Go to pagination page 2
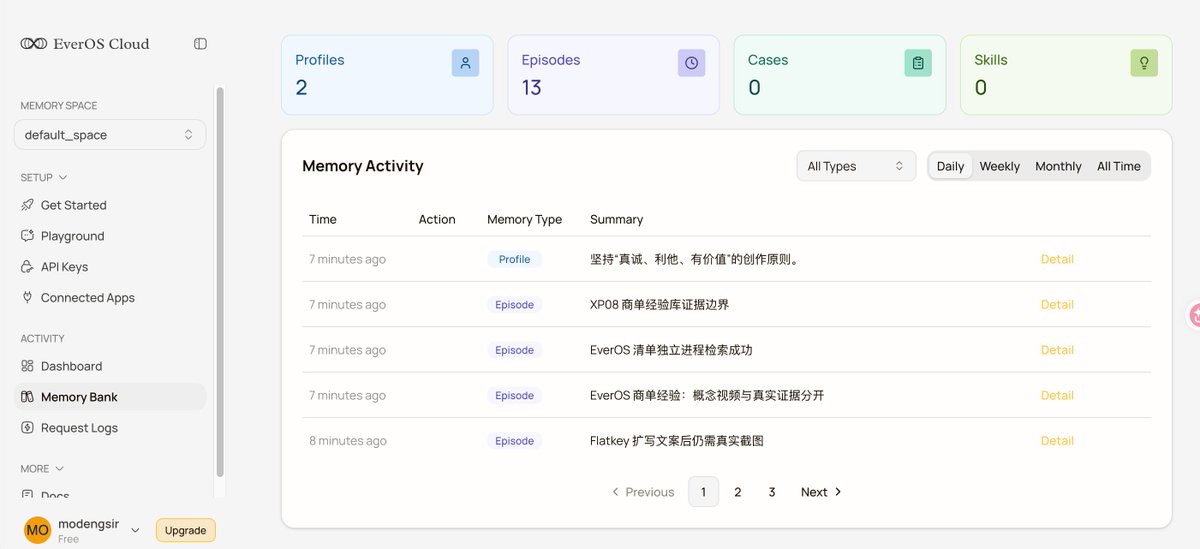 click(x=738, y=492)
